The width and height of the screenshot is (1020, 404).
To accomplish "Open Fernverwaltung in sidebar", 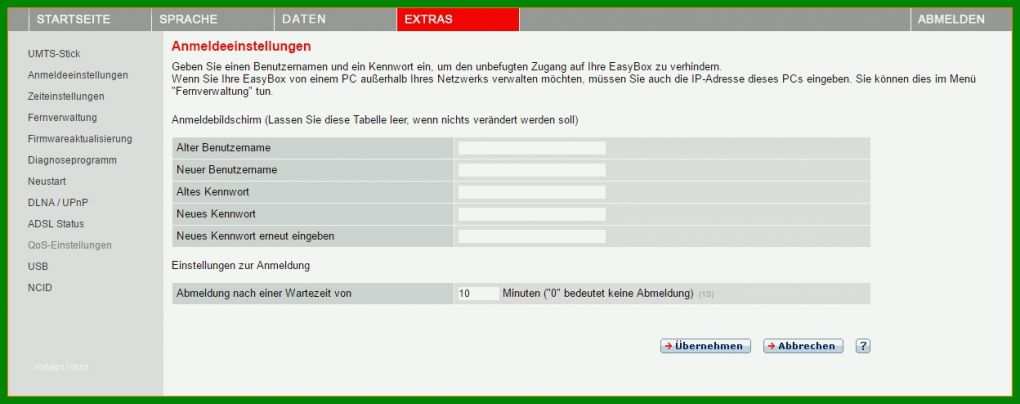I will [62, 118].
